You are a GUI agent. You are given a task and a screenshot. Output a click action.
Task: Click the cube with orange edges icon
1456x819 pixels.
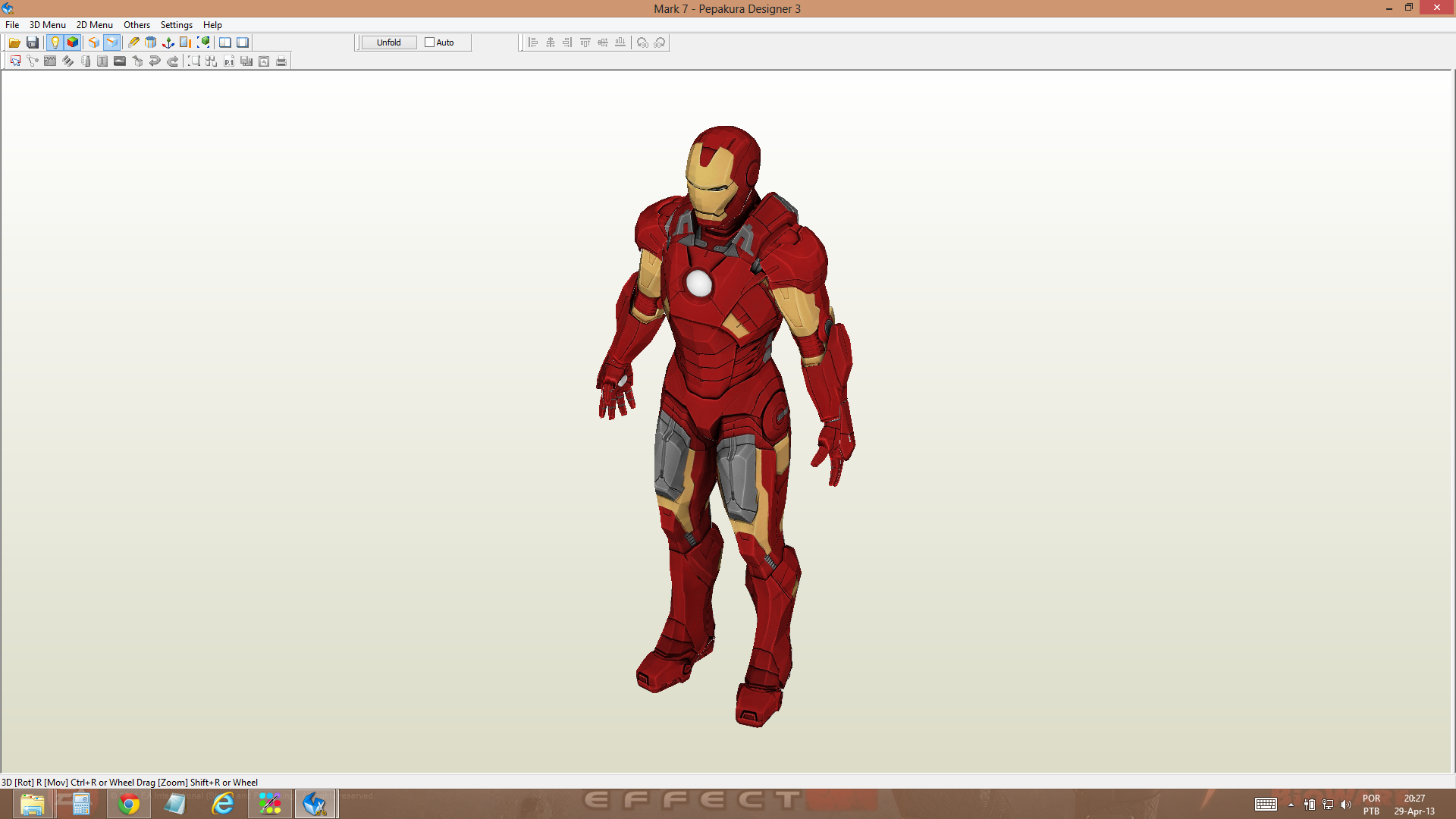coord(94,42)
